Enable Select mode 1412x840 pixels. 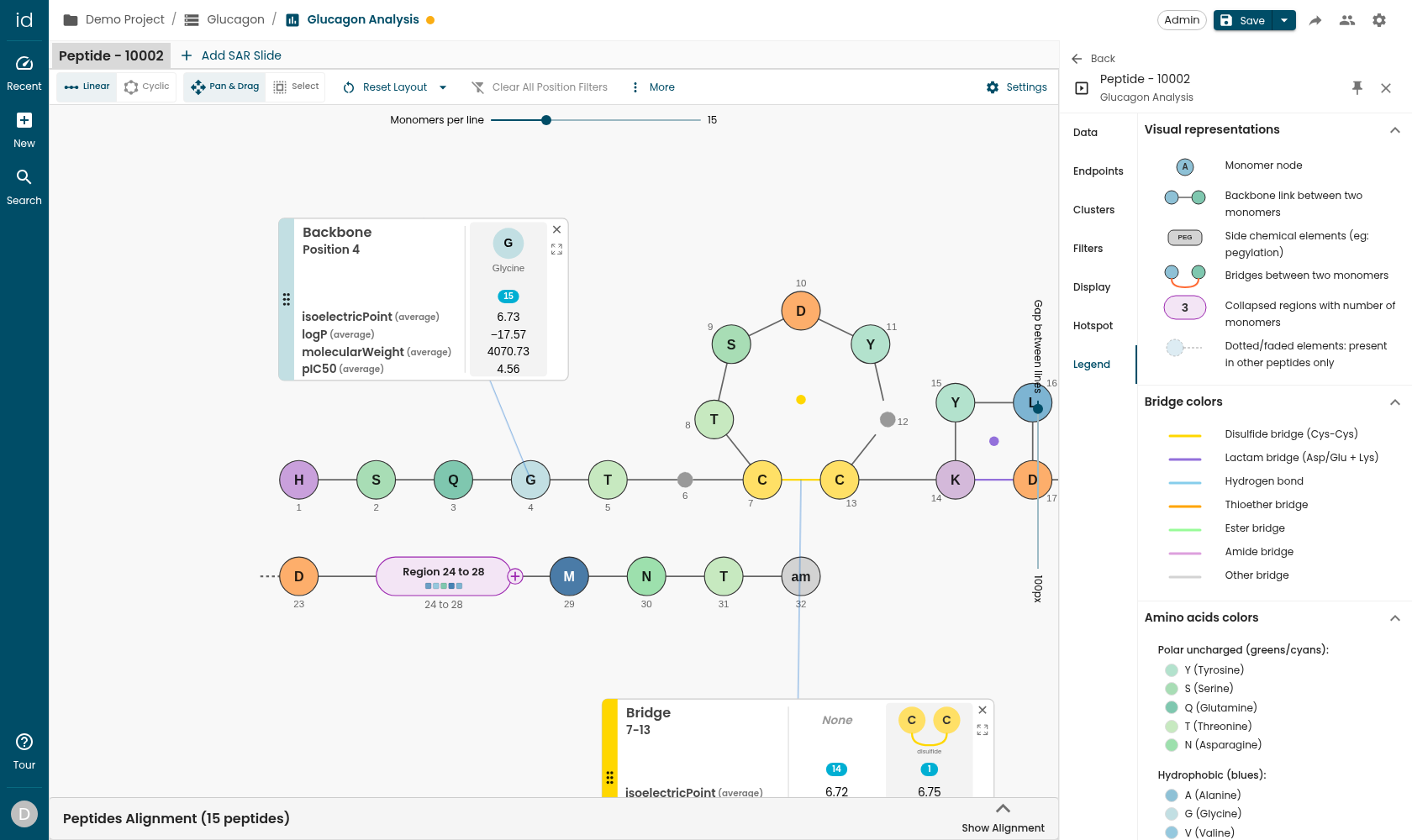[x=297, y=87]
